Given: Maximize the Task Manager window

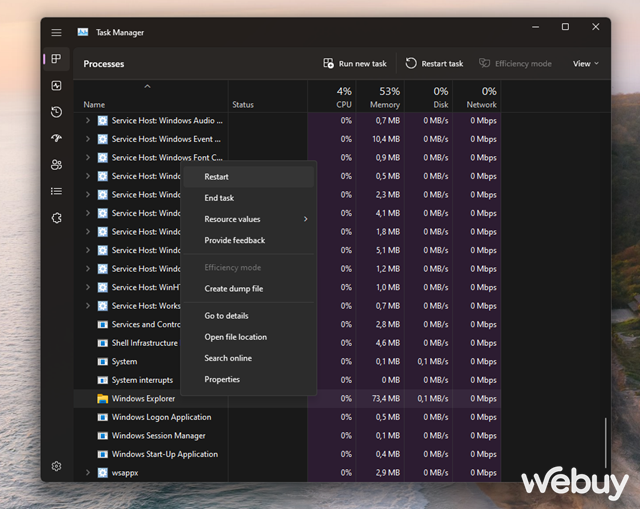Looking at the screenshot, I should (x=565, y=27).
